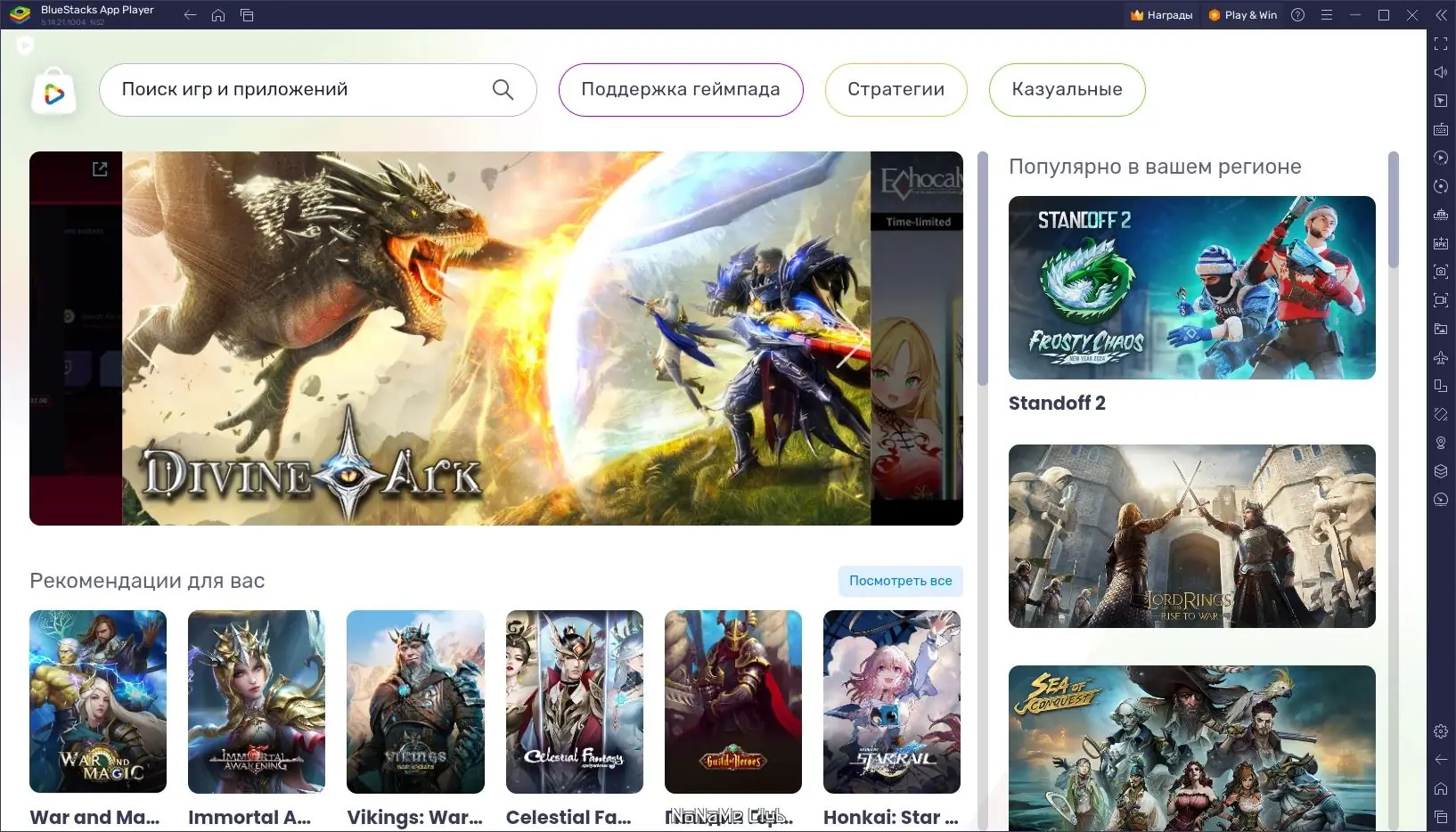Click the War and Ma... title text
Screen dimensions: 1456x832
click(x=94, y=818)
